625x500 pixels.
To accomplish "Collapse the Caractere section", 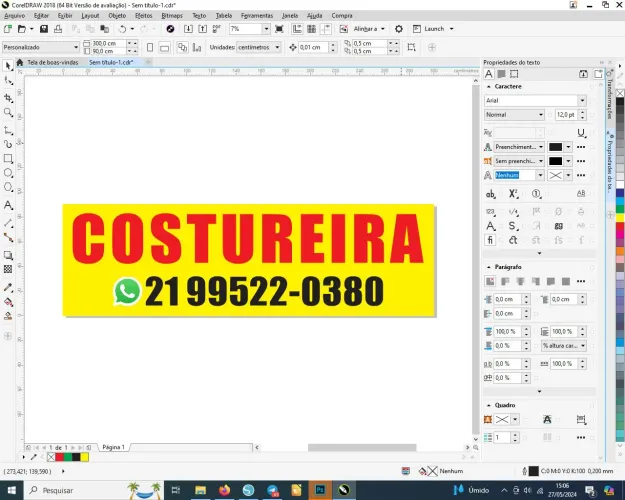I will 489,87.
